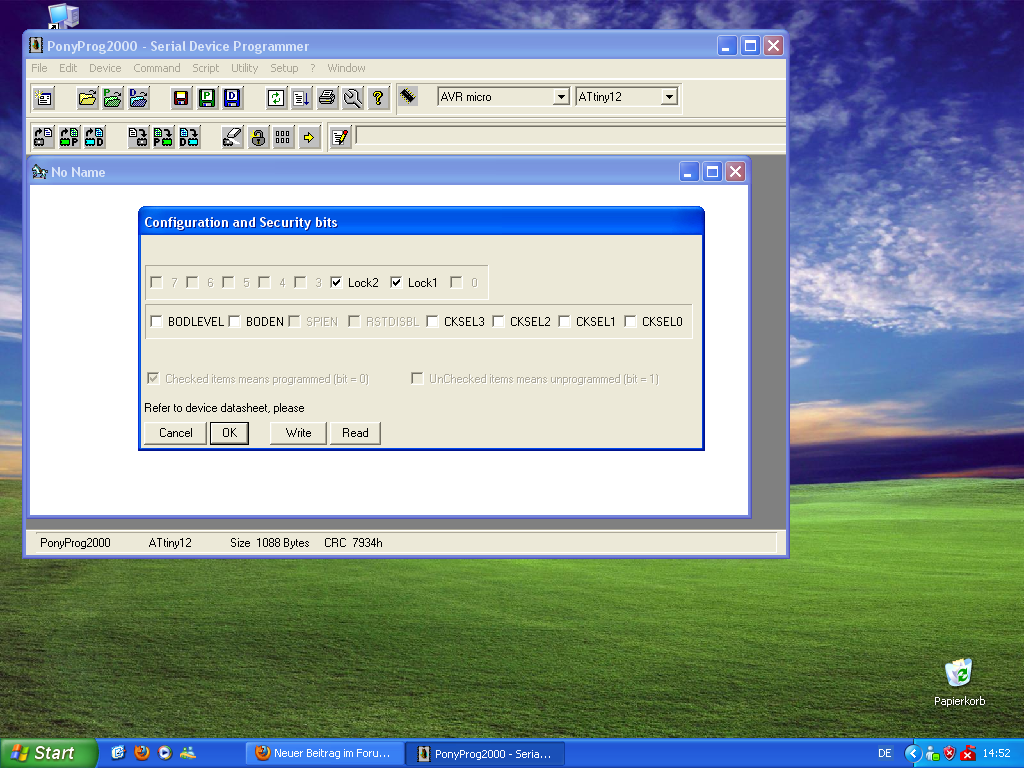Click the "CRC 7934h" status bar text

coord(353,543)
